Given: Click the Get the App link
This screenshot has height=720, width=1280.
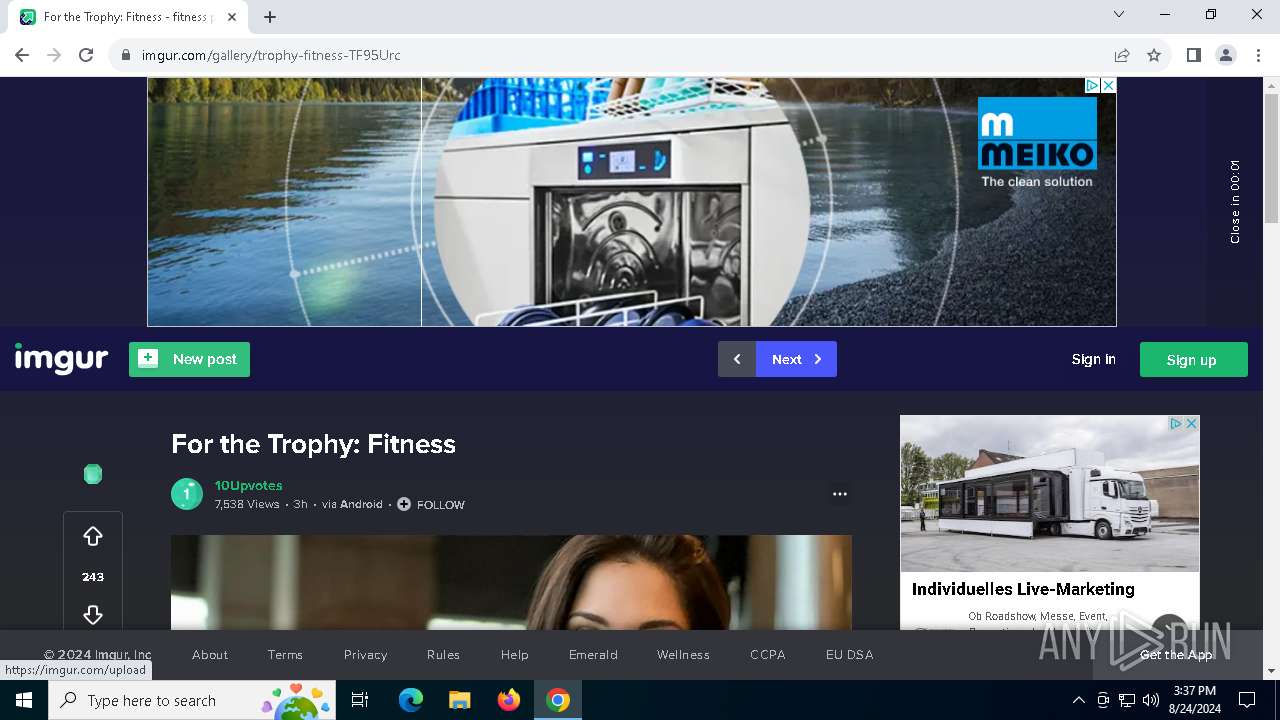Looking at the screenshot, I should [x=1176, y=655].
